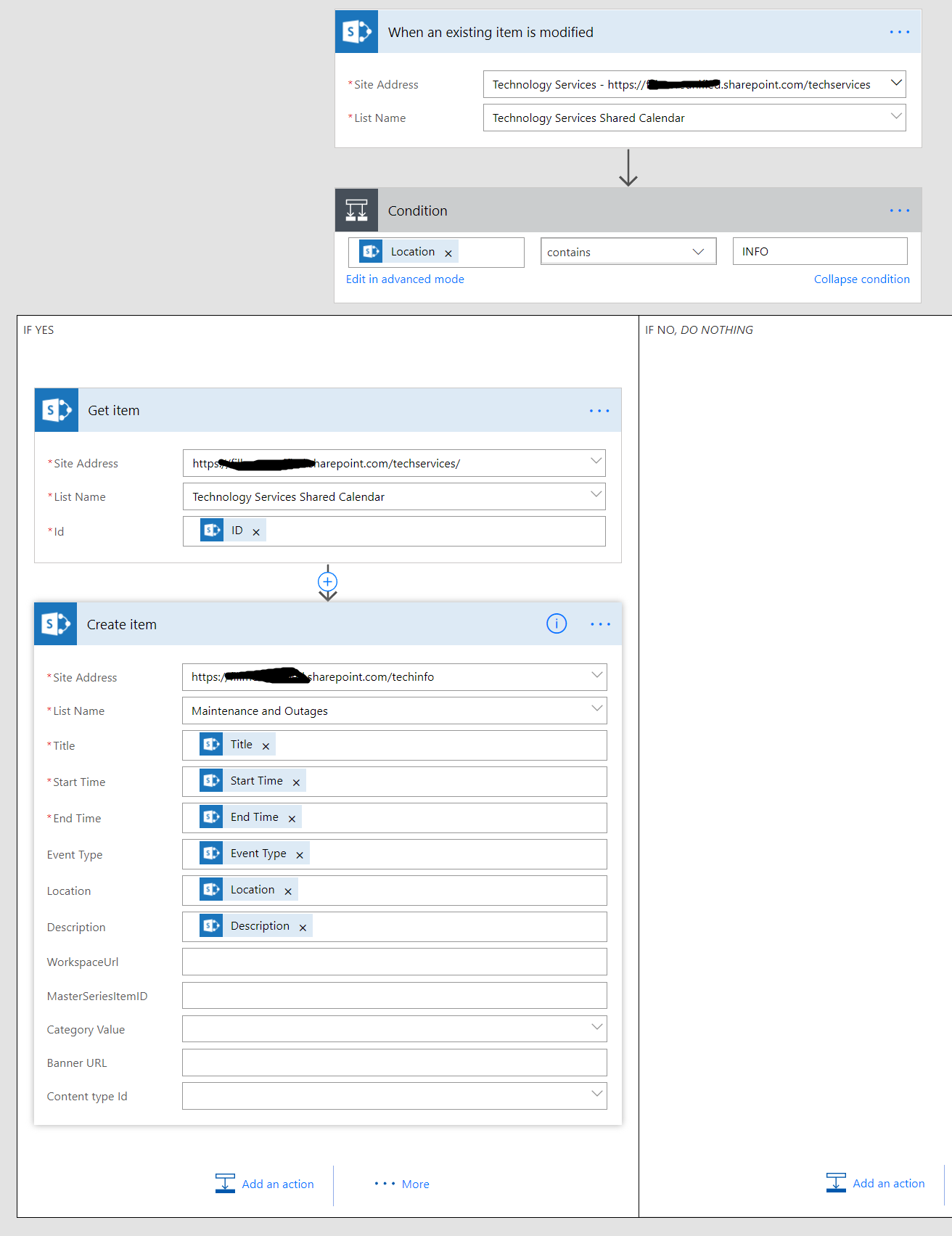Open the trigger's three-dot options menu
This screenshot has height=1236, width=952.
(899, 32)
